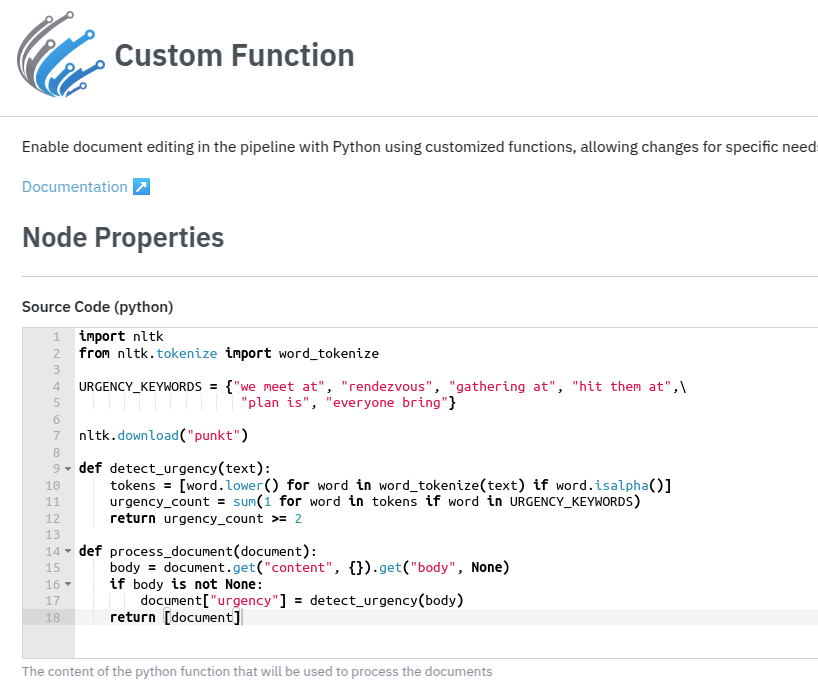Screen dimensions: 818x685
Task: Click the Custom Function logo icon
Action: (x=61, y=54)
